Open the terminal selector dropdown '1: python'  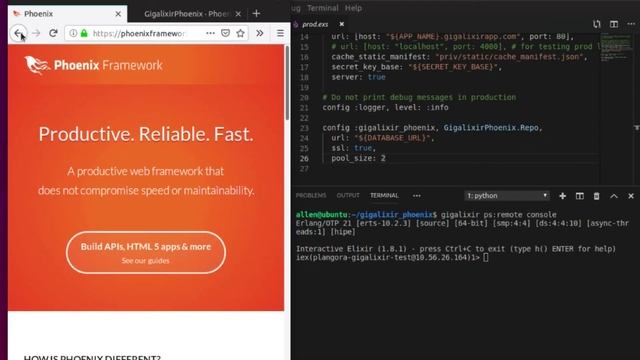pyautogui.click(x=507, y=196)
